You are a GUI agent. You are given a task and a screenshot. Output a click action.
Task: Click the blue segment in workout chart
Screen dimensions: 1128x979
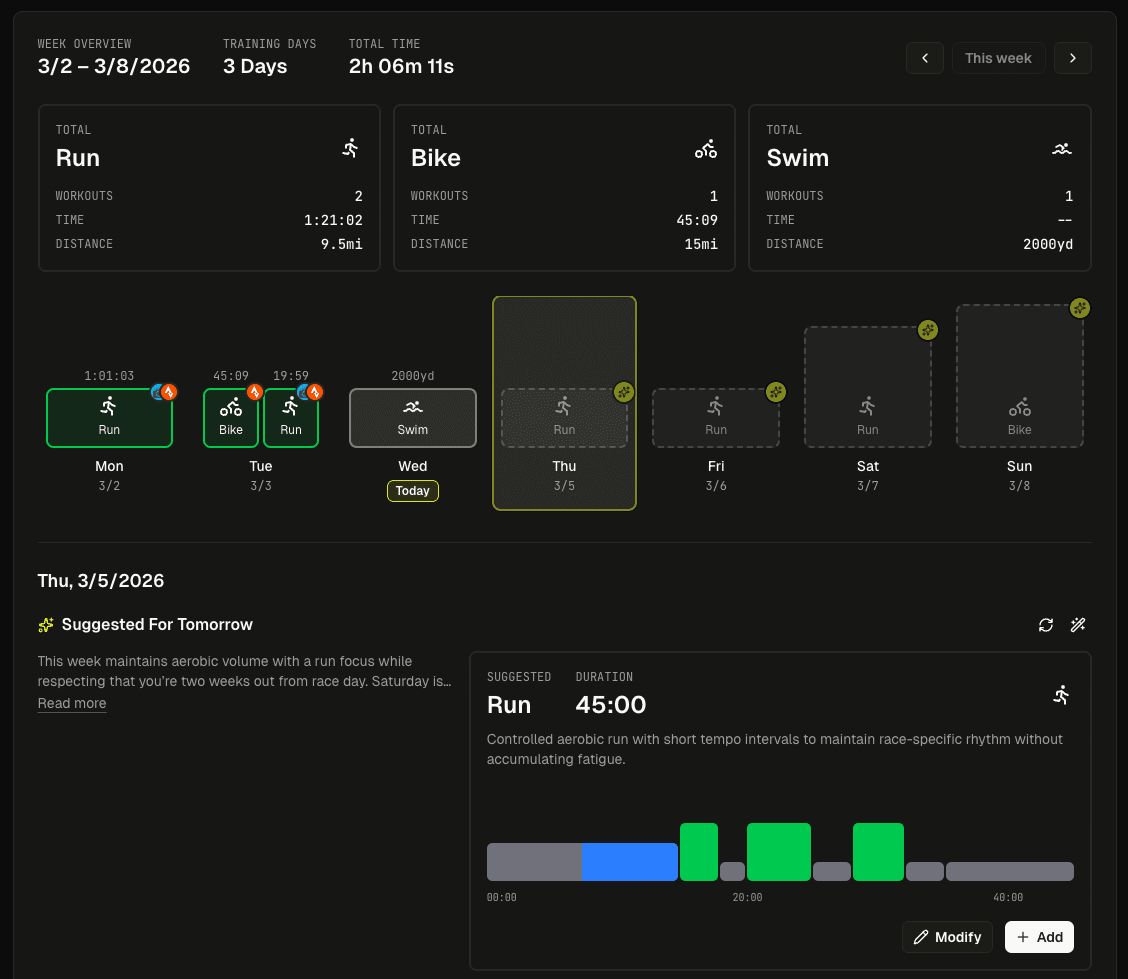pos(629,862)
